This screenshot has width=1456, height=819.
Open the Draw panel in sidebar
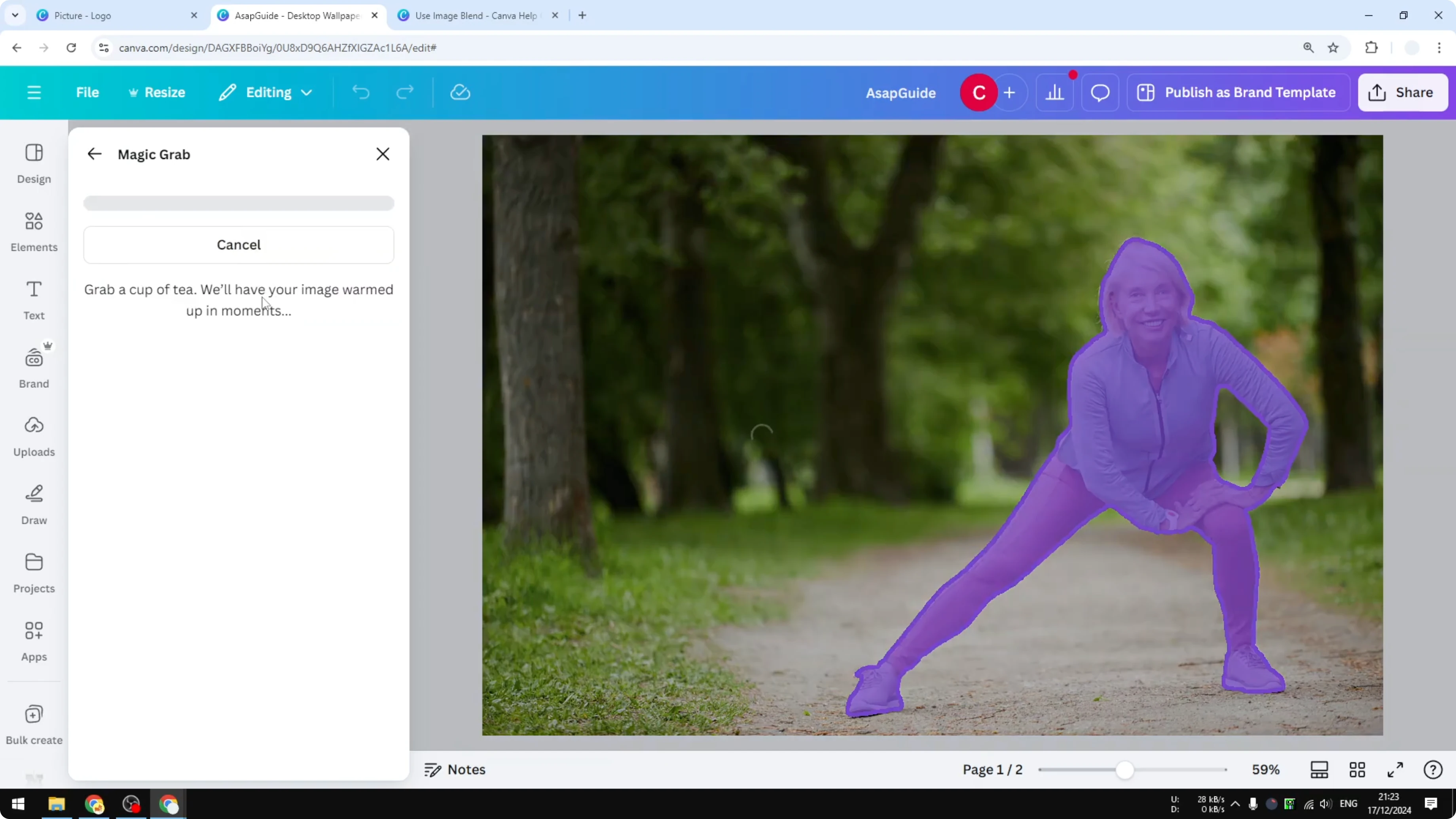pyautogui.click(x=33, y=504)
